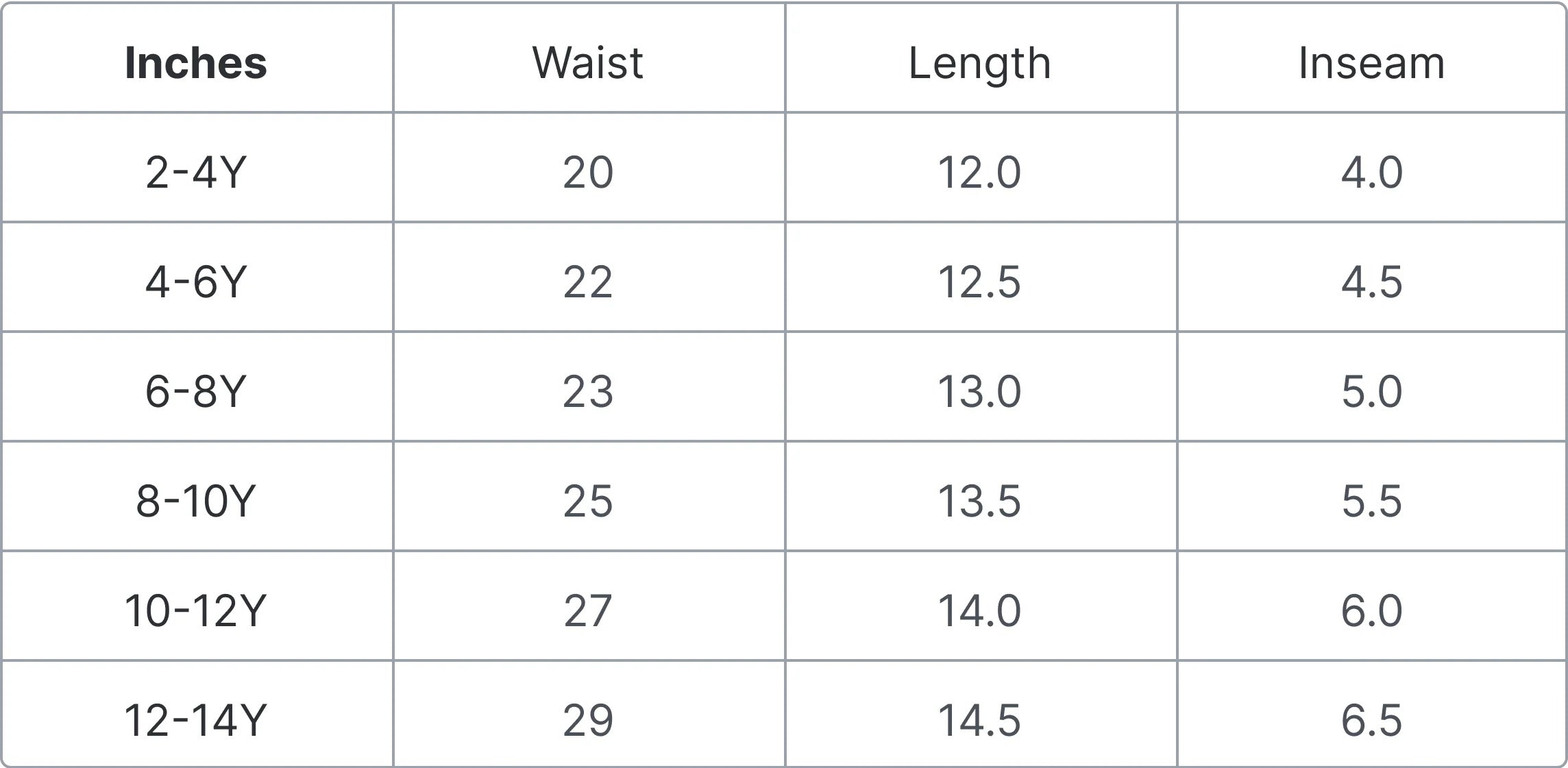Click the Waist column header
Image resolution: width=1568 pixels, height=768 pixels.
coord(588,63)
